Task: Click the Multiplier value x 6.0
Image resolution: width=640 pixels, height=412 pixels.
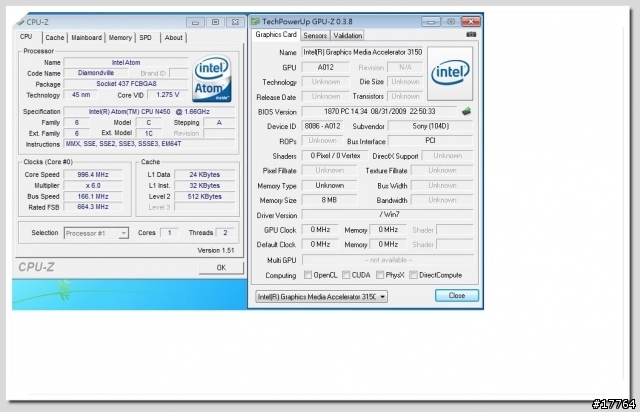Action: pyautogui.click(x=93, y=185)
